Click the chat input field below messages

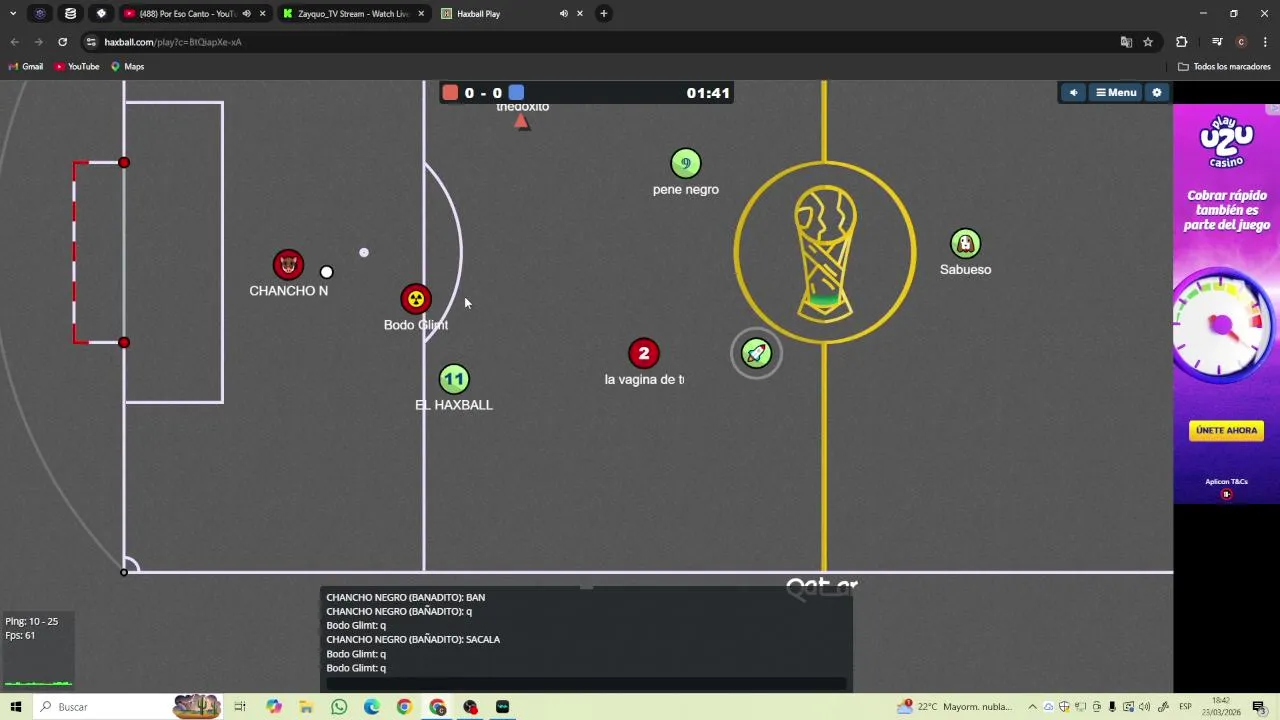(587, 684)
